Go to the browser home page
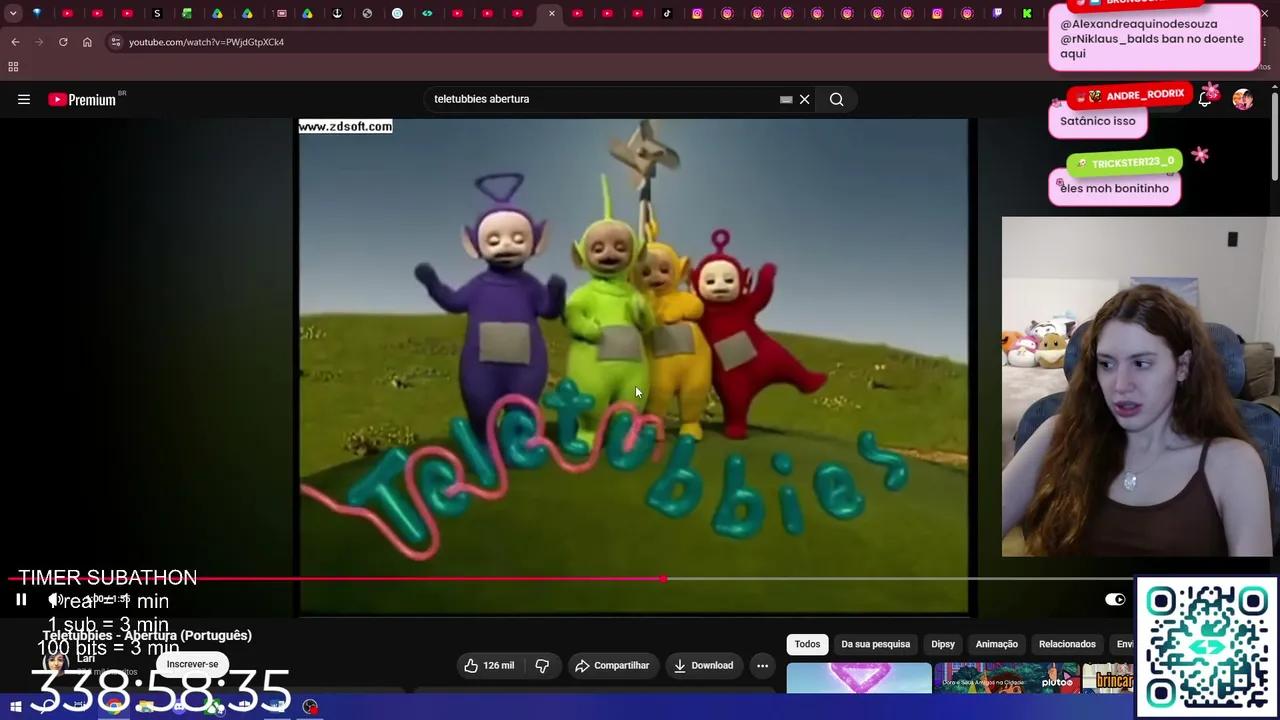Image resolution: width=1280 pixels, height=720 pixels. click(87, 42)
